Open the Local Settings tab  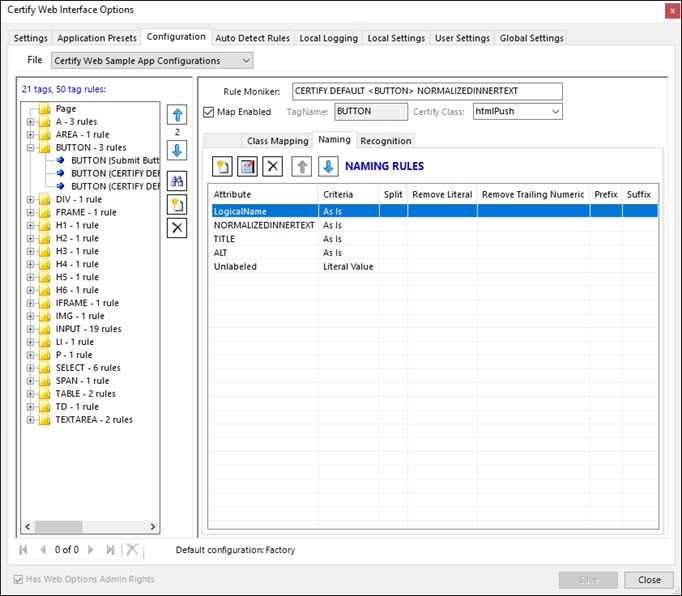(x=396, y=38)
